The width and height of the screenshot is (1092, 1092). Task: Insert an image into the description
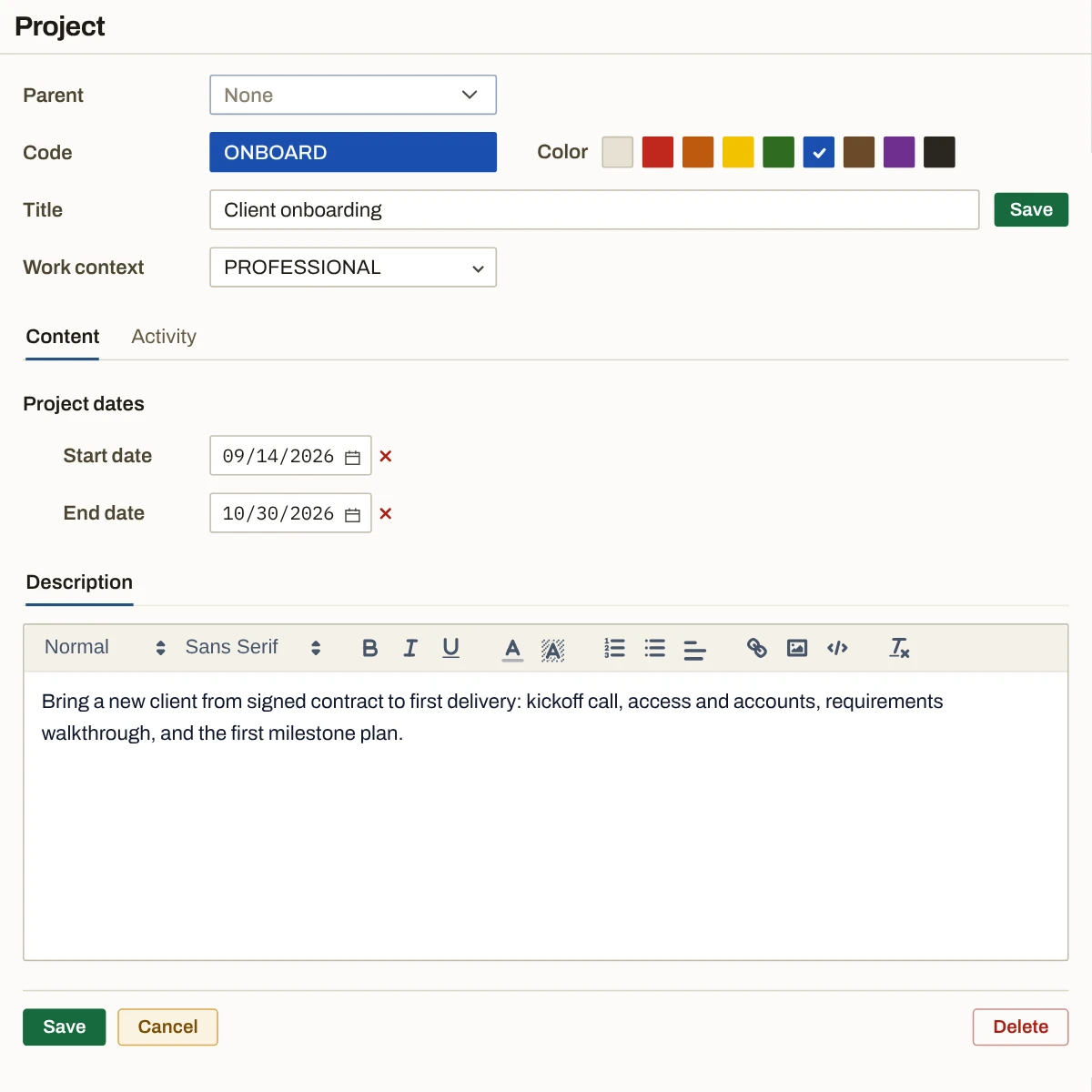797,648
